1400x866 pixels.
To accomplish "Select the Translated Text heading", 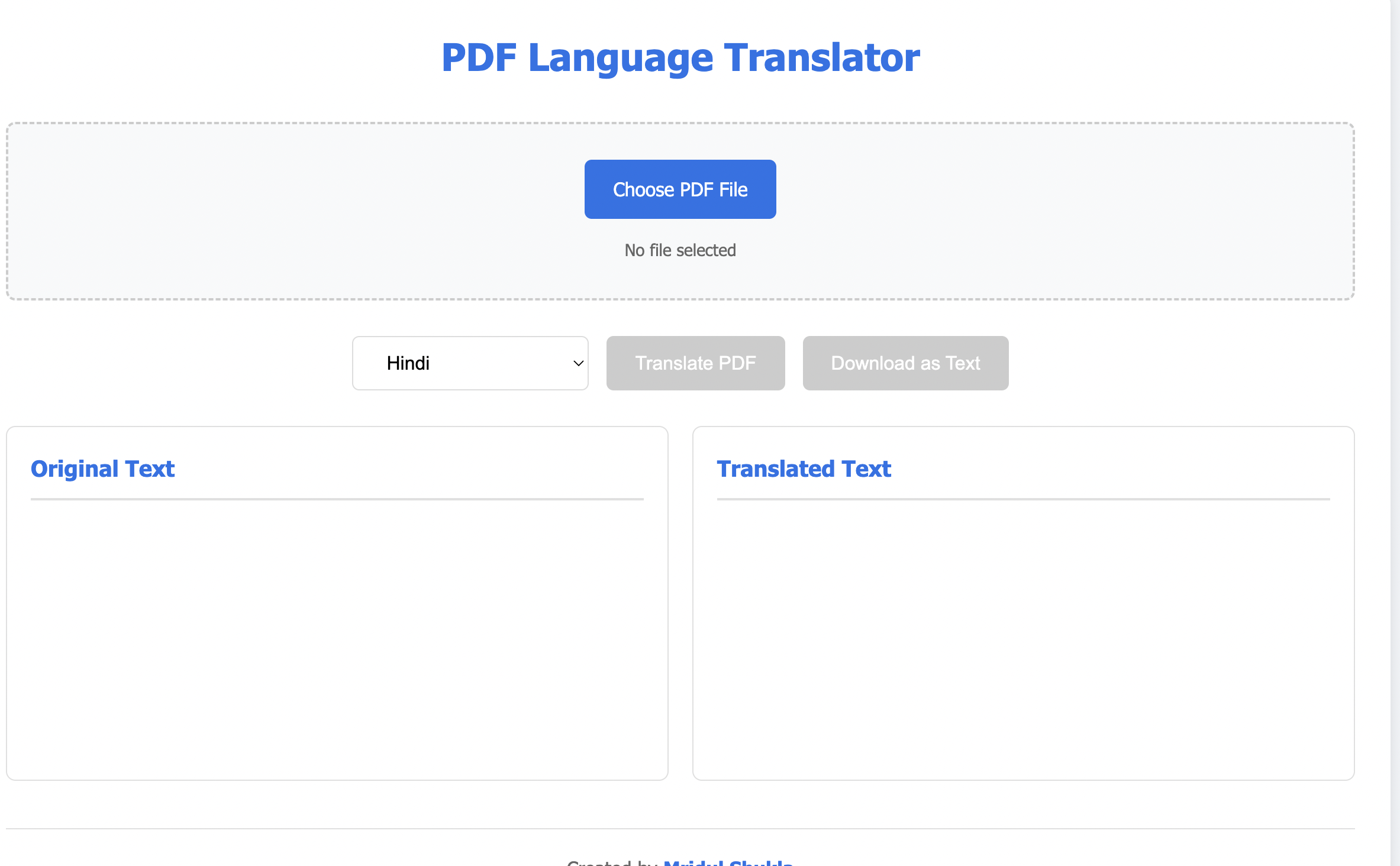I will 804,469.
